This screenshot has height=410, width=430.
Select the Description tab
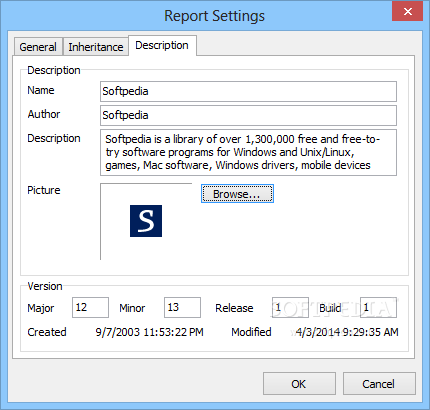point(162,45)
